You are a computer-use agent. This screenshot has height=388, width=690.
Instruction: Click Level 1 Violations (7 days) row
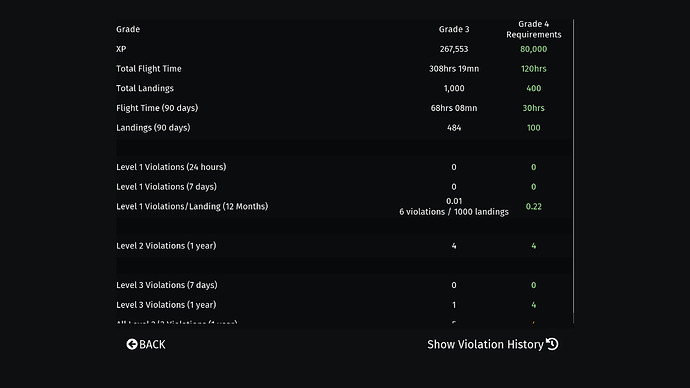click(344, 187)
